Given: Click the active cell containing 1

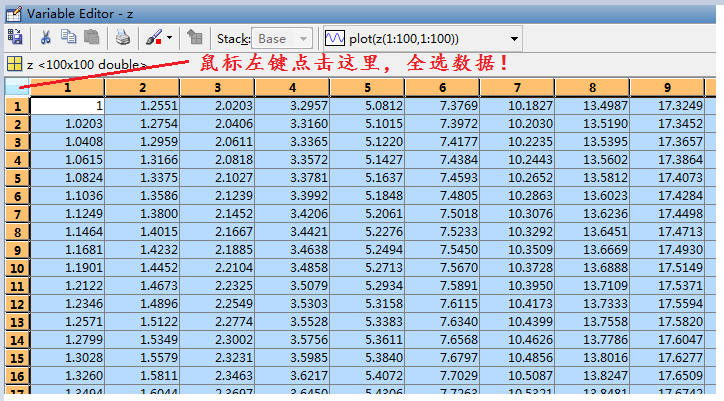Looking at the screenshot, I should tap(67, 106).
